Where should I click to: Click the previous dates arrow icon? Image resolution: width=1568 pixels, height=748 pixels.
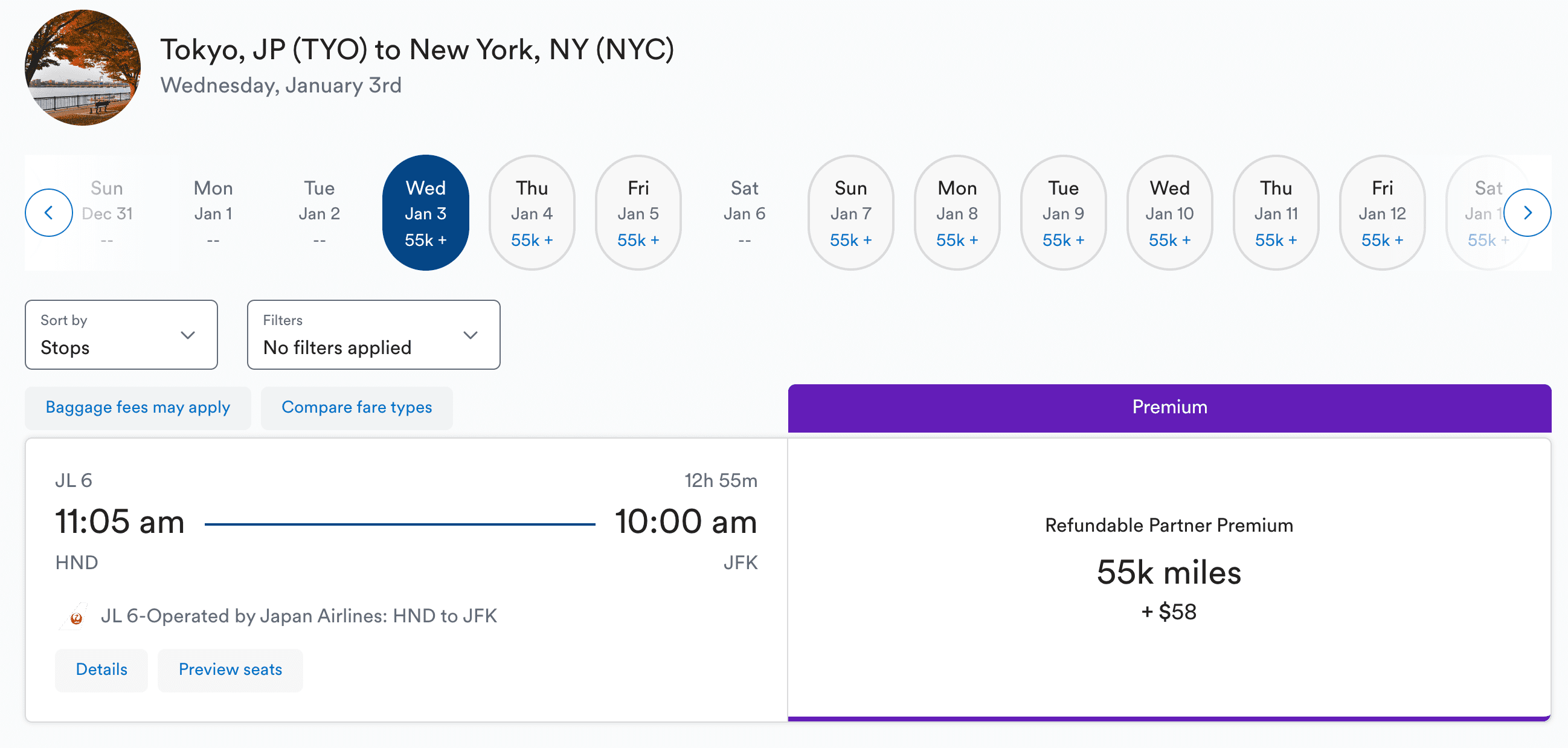(x=49, y=213)
